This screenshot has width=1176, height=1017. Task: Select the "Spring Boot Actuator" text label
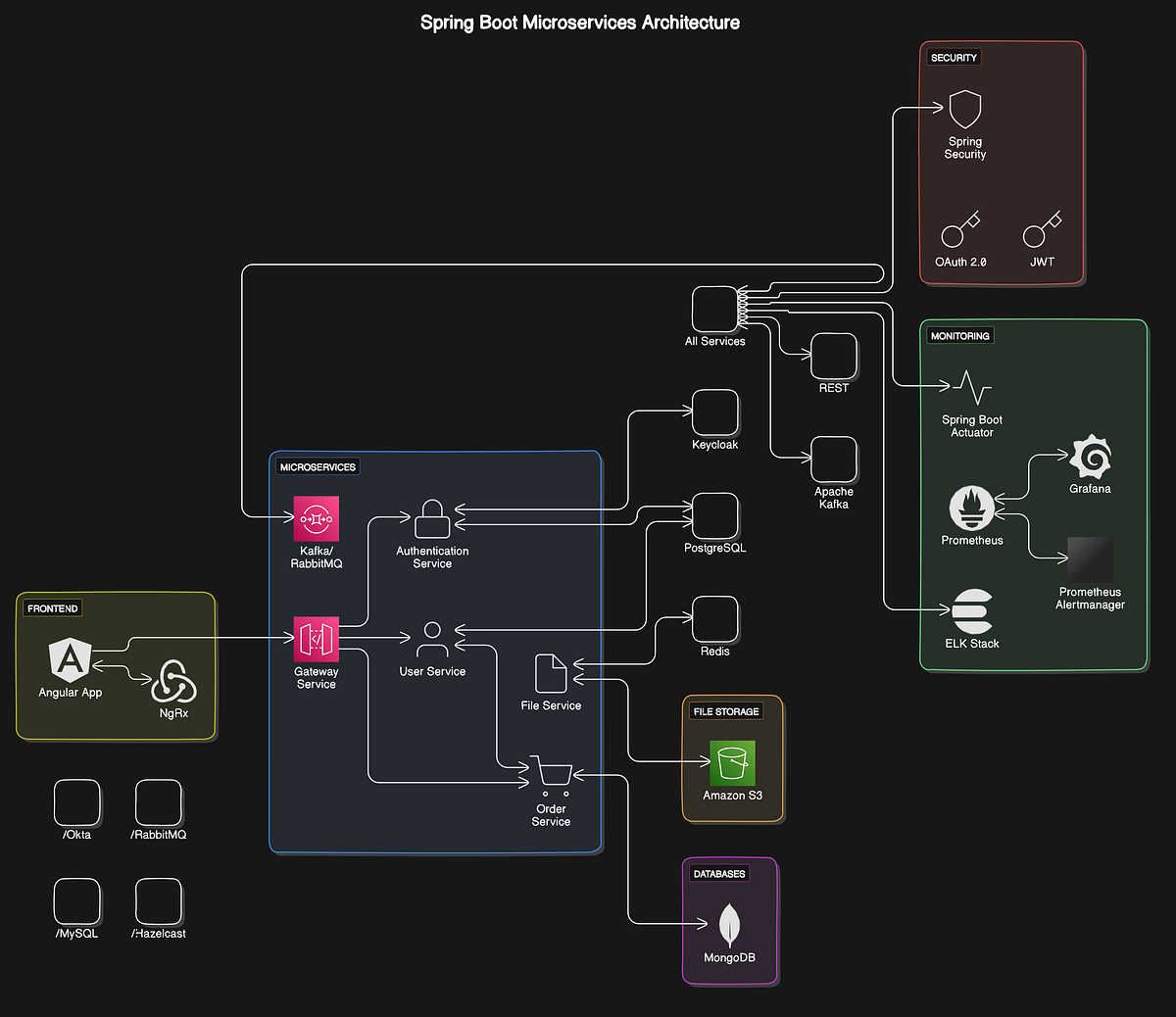click(972, 426)
